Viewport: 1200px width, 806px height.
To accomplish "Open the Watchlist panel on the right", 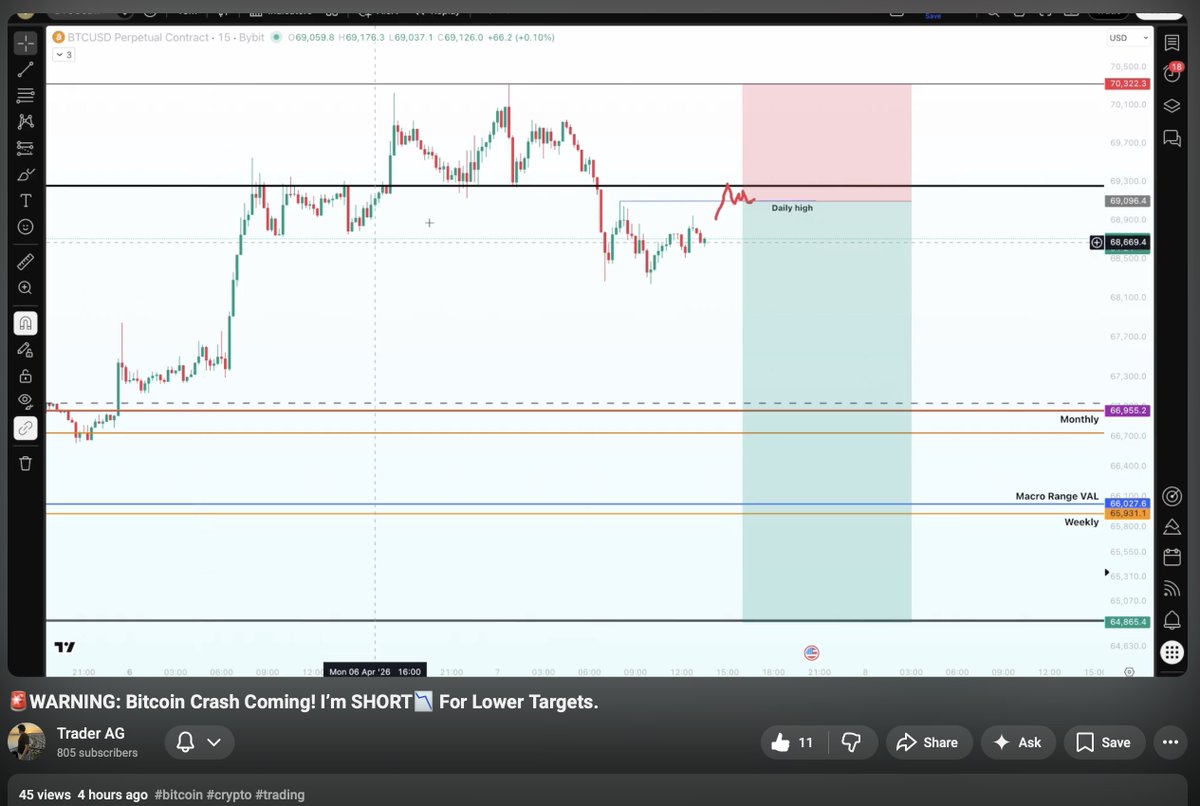I will 1172,44.
